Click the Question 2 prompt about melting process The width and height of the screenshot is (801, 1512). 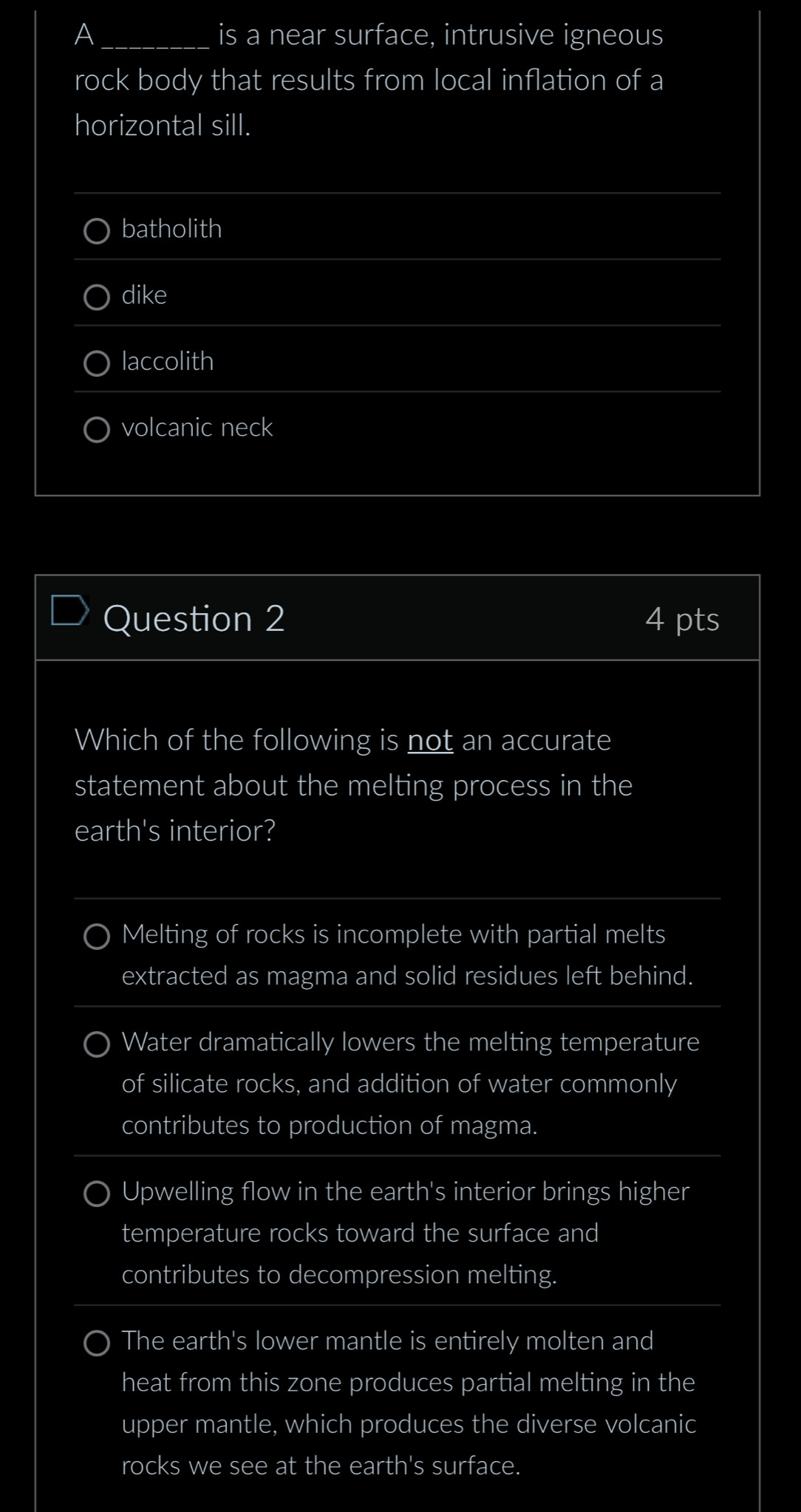pos(353,784)
